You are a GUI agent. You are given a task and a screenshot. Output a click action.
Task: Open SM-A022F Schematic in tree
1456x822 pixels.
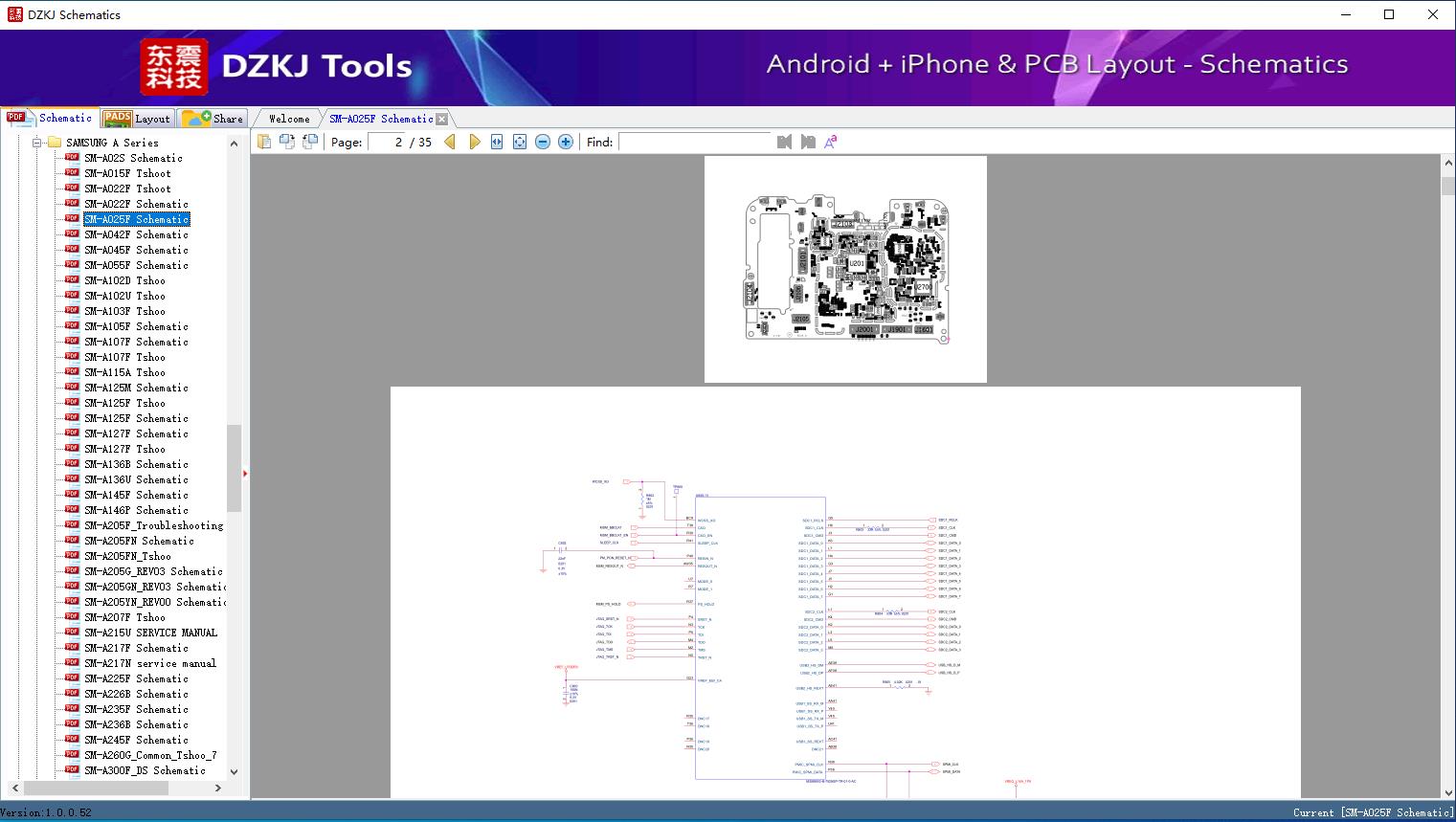click(136, 204)
